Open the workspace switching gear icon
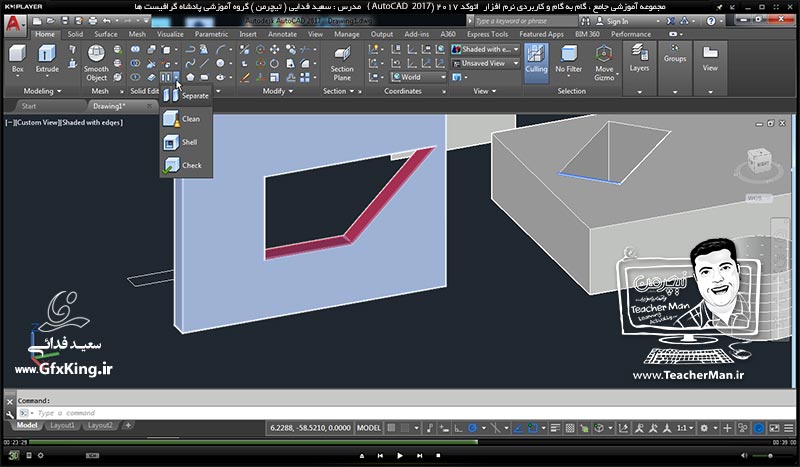The height and width of the screenshot is (467, 800). (x=704, y=428)
